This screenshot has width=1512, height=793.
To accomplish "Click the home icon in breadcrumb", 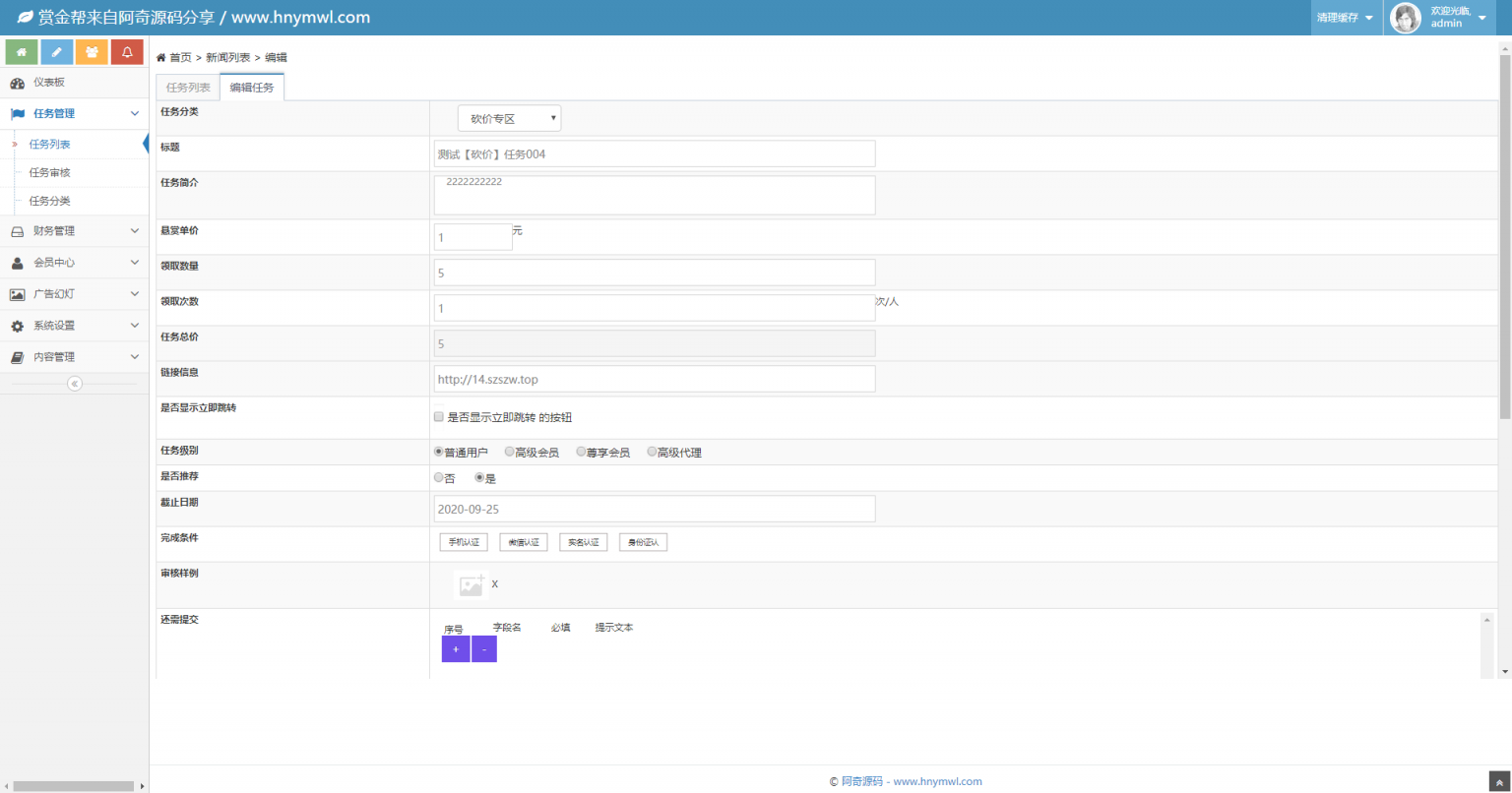I will coord(161,58).
